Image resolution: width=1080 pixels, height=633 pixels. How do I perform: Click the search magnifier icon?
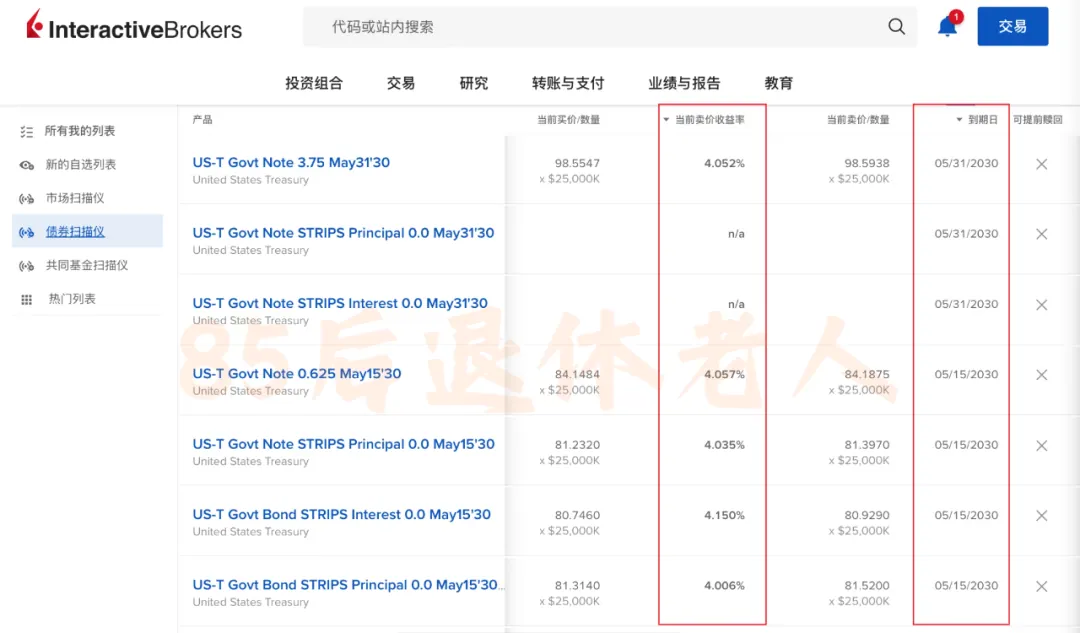pos(896,27)
